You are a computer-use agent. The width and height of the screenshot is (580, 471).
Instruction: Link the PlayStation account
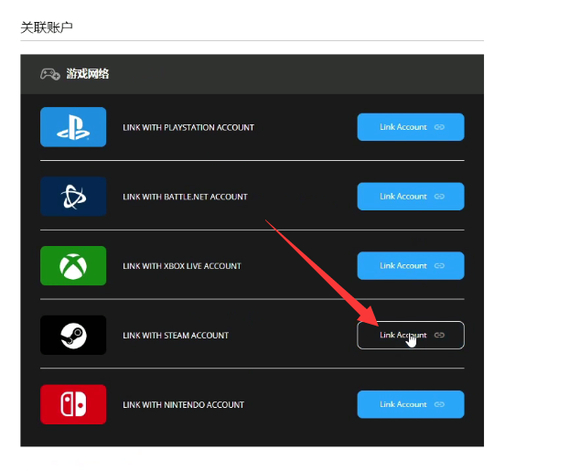(x=411, y=127)
